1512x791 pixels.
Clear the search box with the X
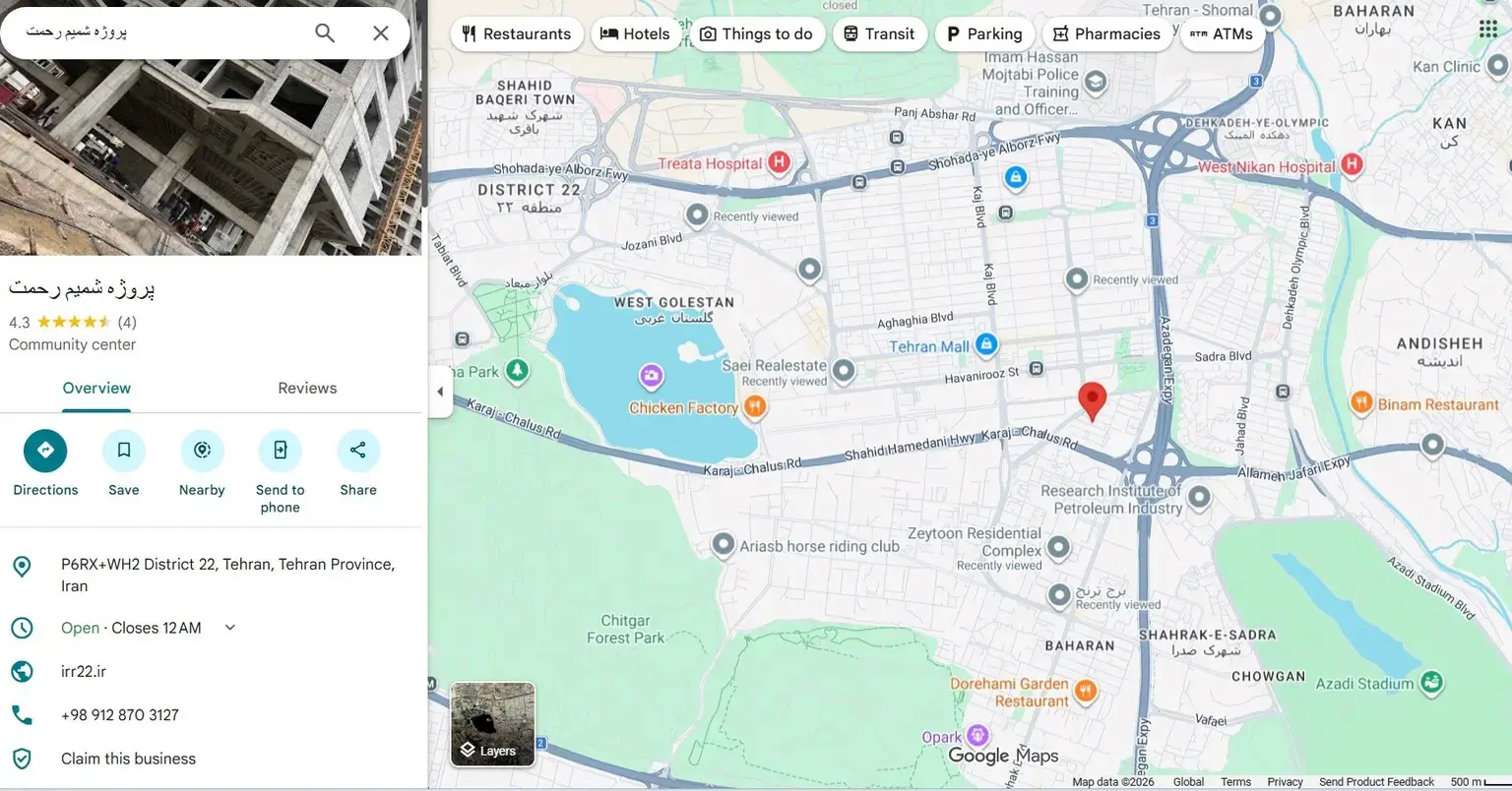[381, 32]
